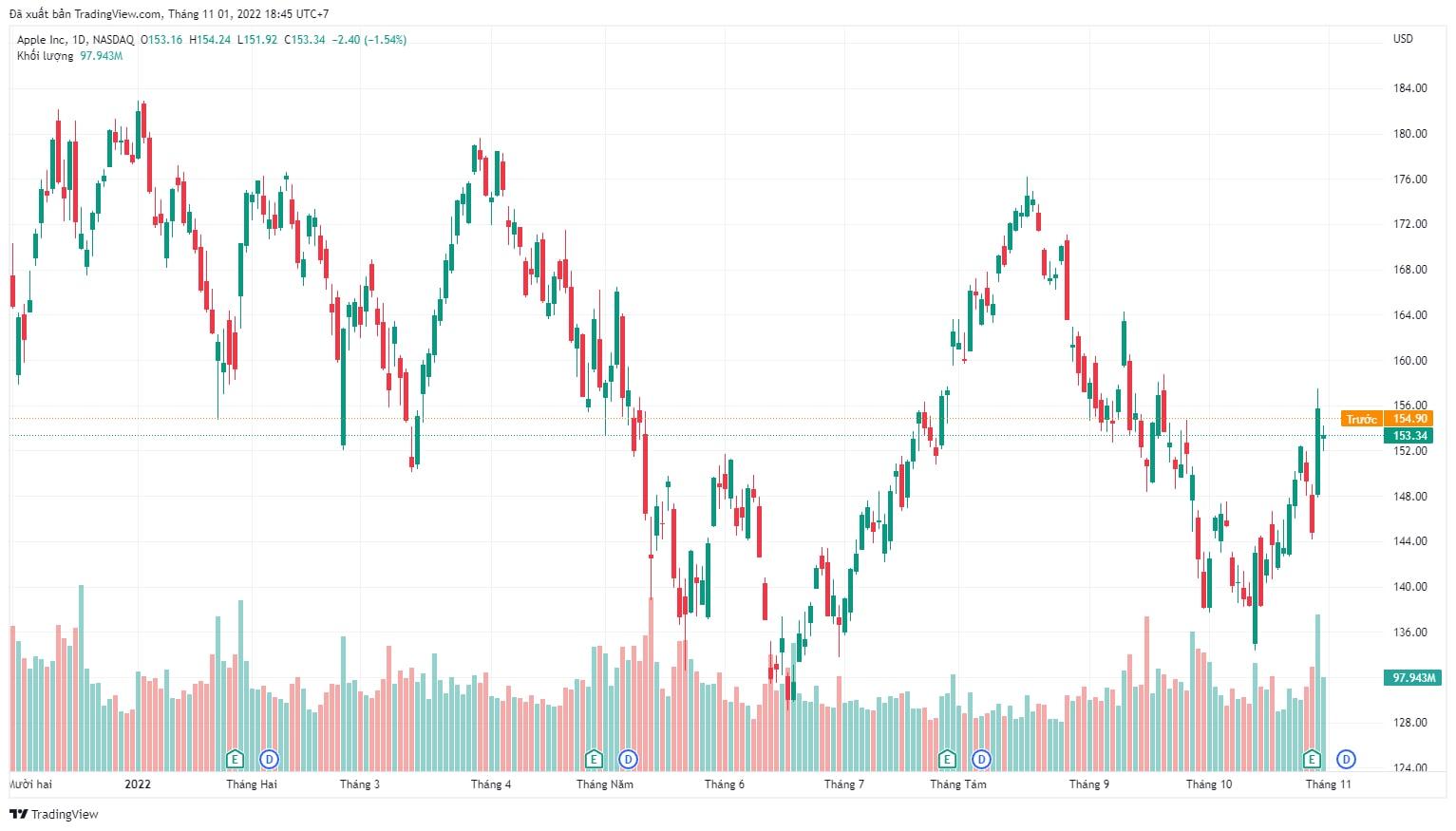Click the 160.00 price axis label
The width and height of the screenshot is (1456, 831).
click(1409, 361)
